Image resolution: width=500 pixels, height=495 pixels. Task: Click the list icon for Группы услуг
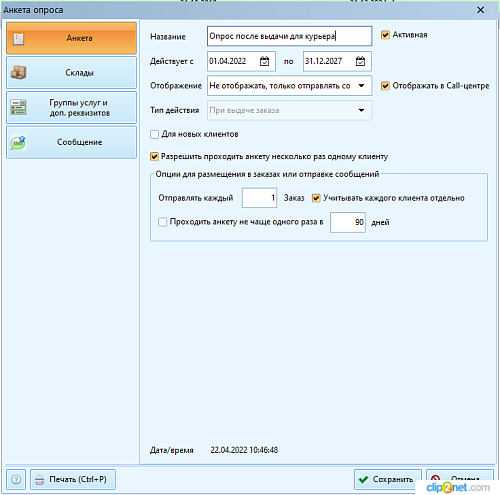(18, 107)
